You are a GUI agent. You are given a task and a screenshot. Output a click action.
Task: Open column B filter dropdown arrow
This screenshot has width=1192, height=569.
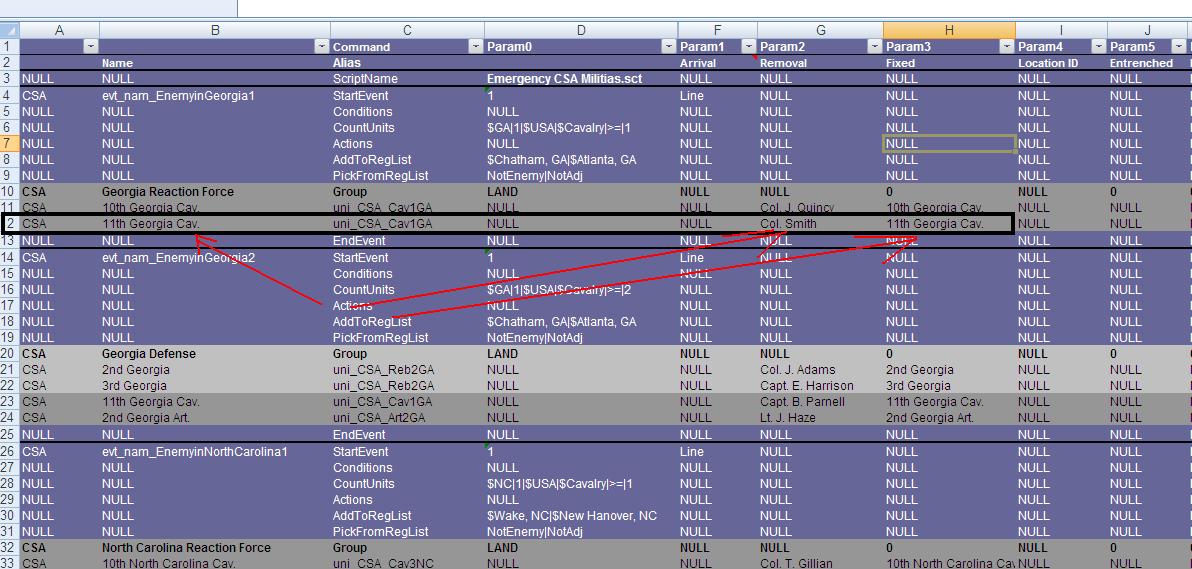[321, 47]
